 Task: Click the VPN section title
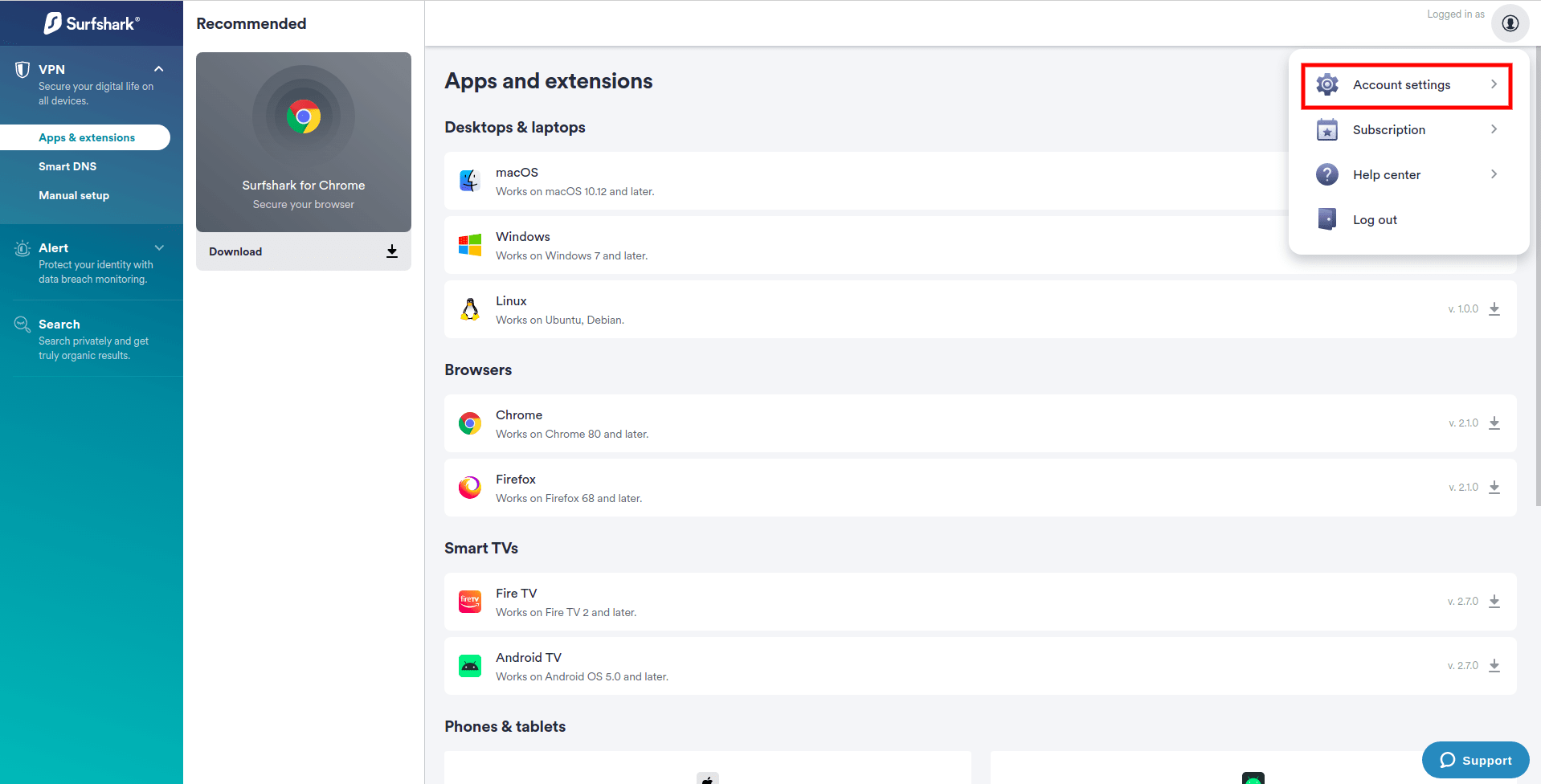(x=51, y=70)
